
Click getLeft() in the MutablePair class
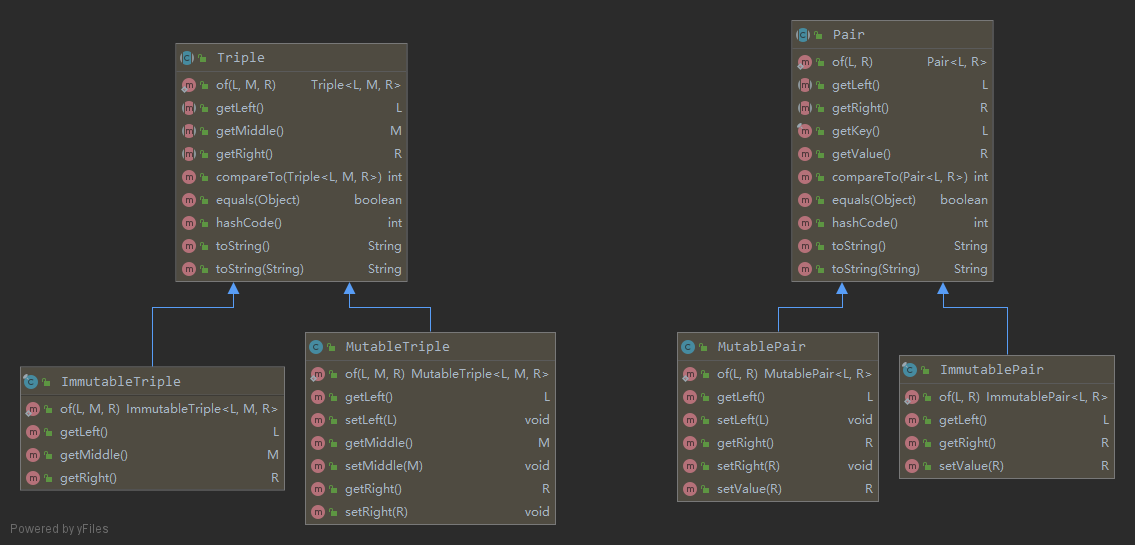click(741, 397)
